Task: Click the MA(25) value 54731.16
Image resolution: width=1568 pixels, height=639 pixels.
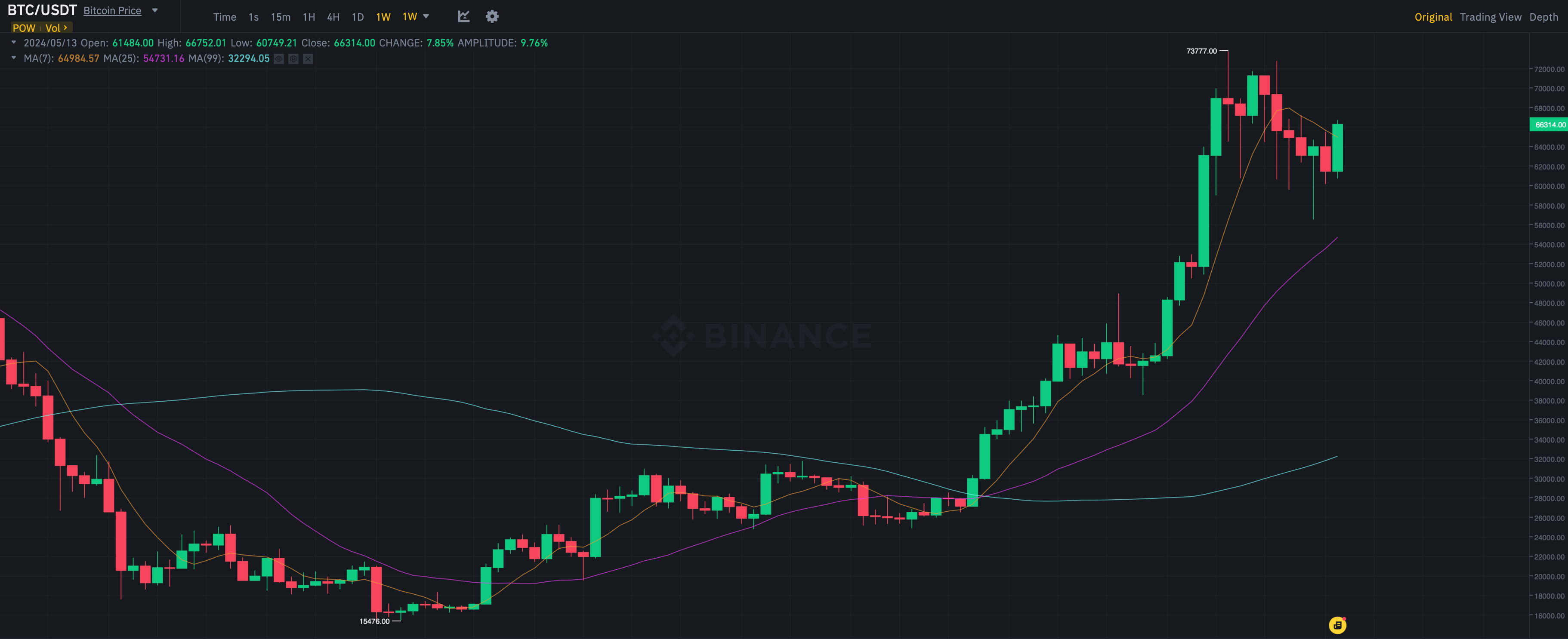Action: [164, 58]
